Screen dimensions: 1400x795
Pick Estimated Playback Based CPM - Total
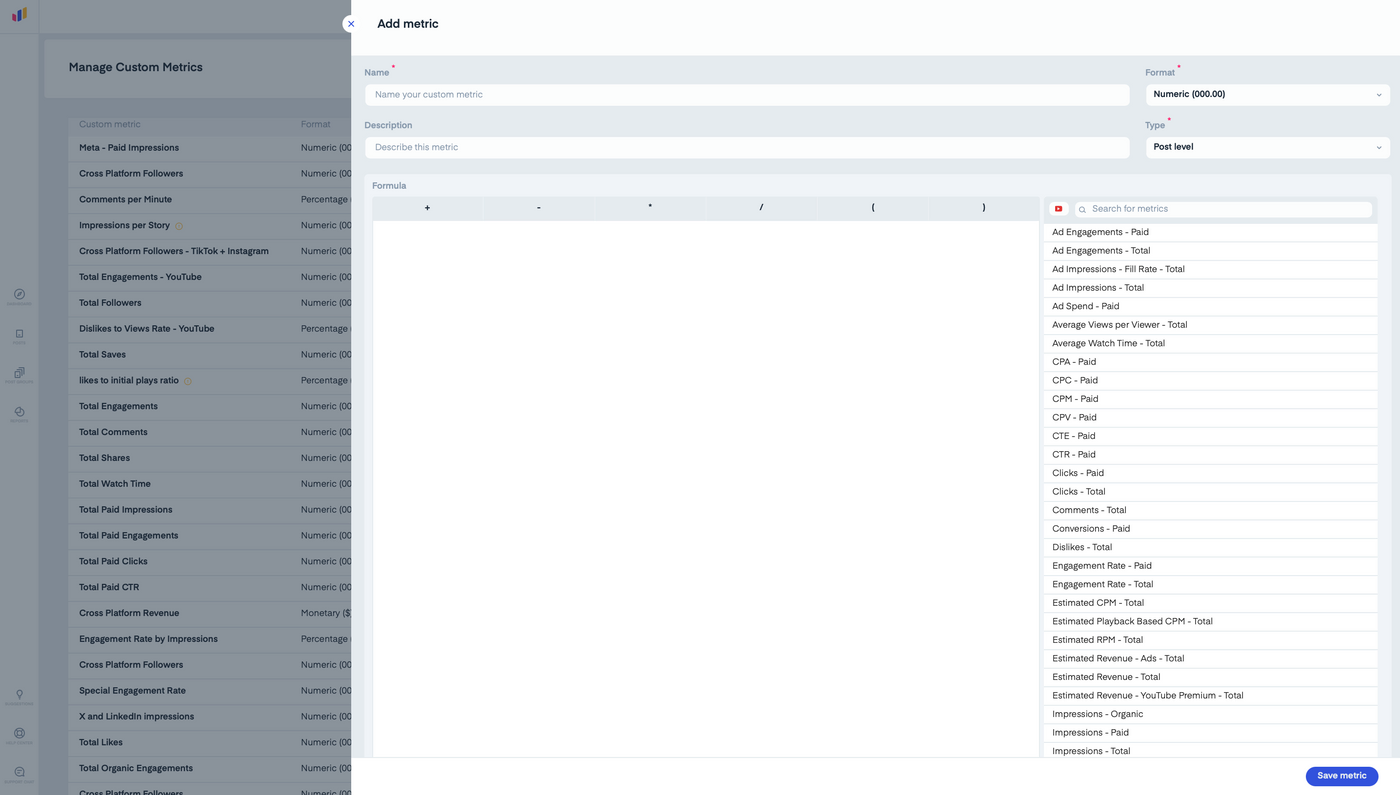(1210, 621)
